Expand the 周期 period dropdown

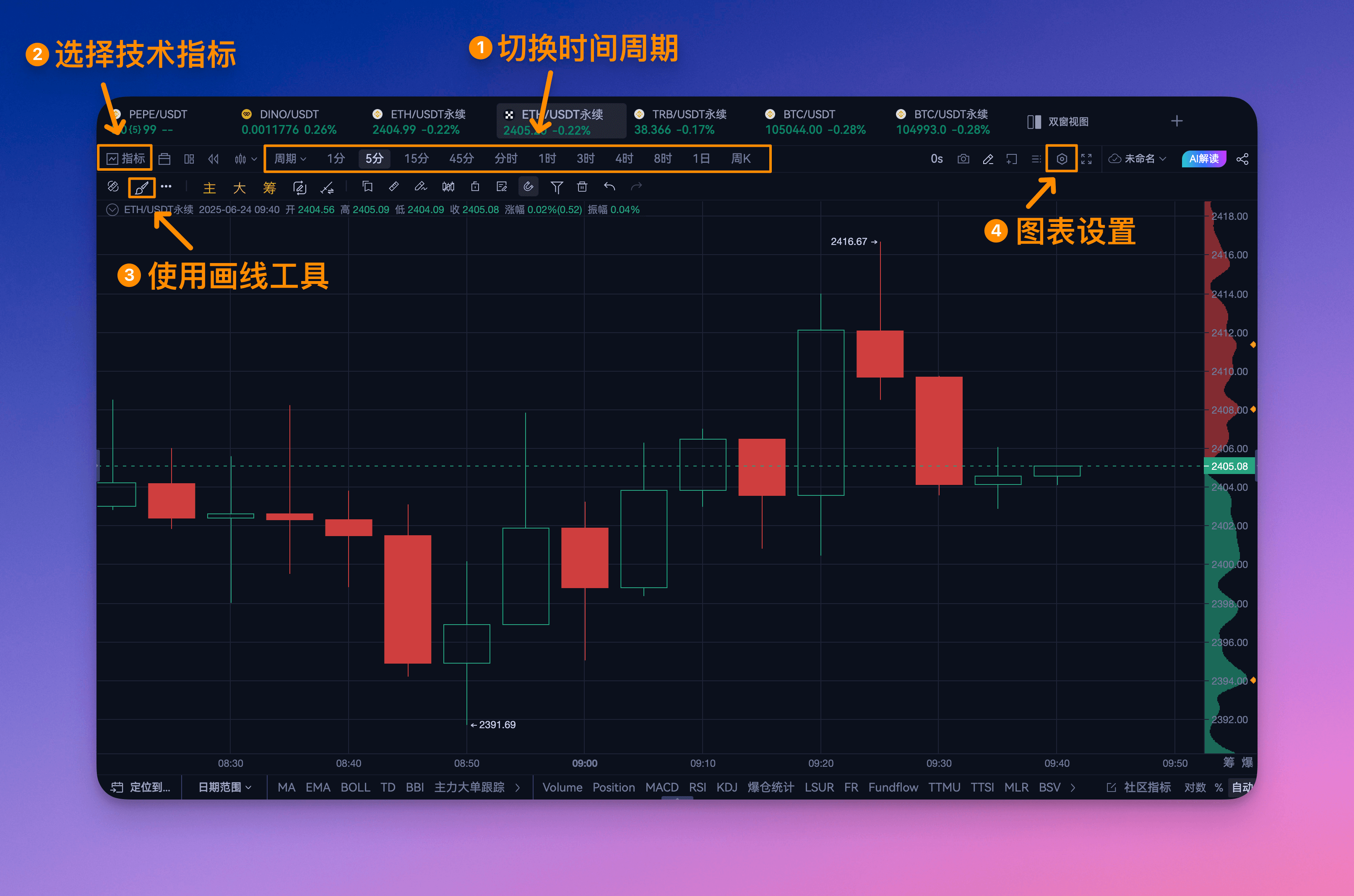coord(290,158)
